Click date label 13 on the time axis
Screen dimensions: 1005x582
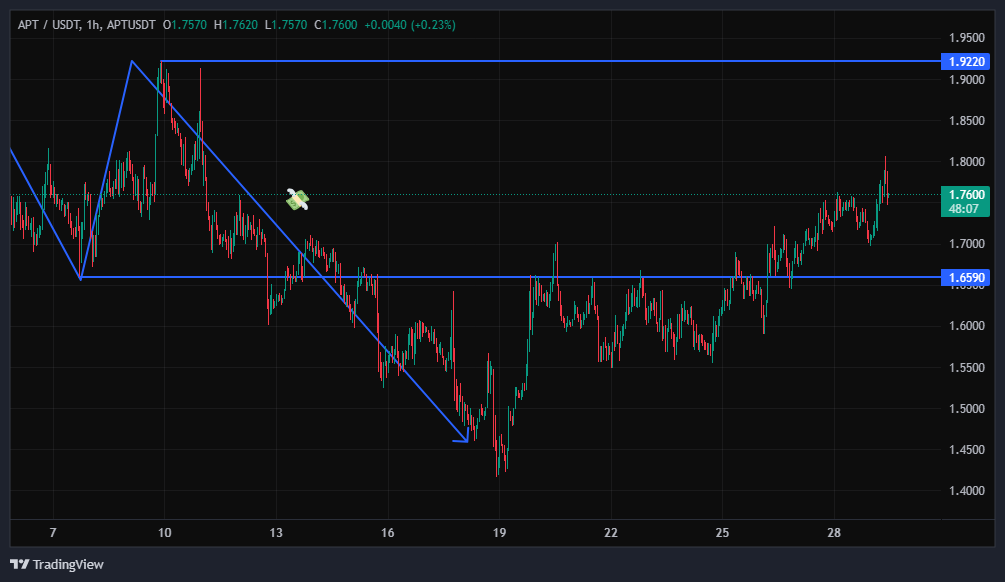pos(276,532)
